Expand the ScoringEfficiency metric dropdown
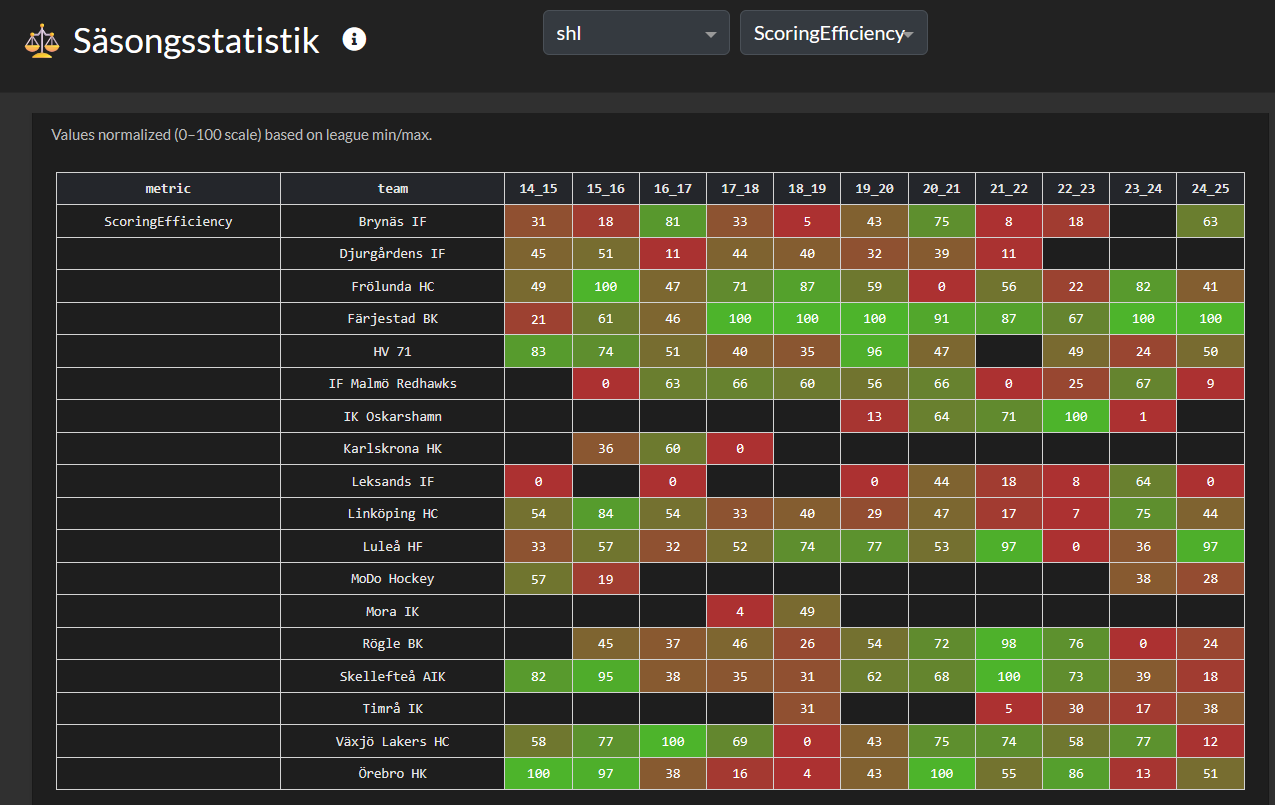 (832, 33)
